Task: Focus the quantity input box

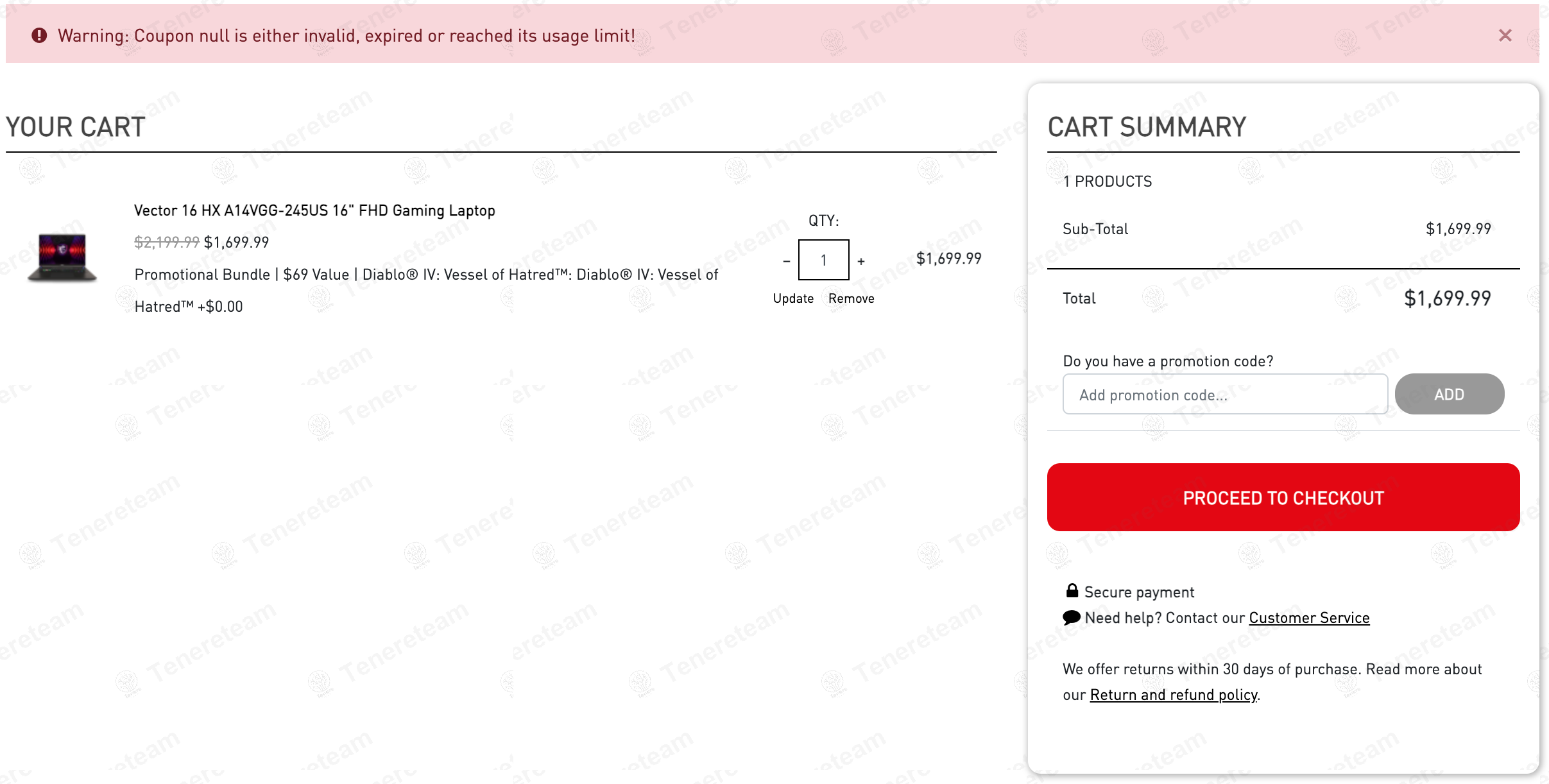Action: (x=823, y=260)
